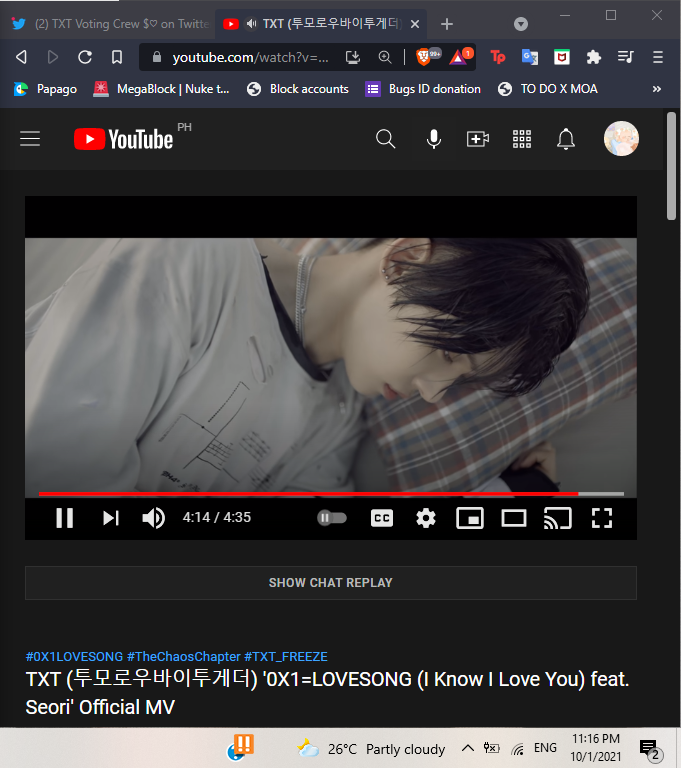Seek on the red video progress bar
Screen dimensions: 681x768
pos(331,494)
